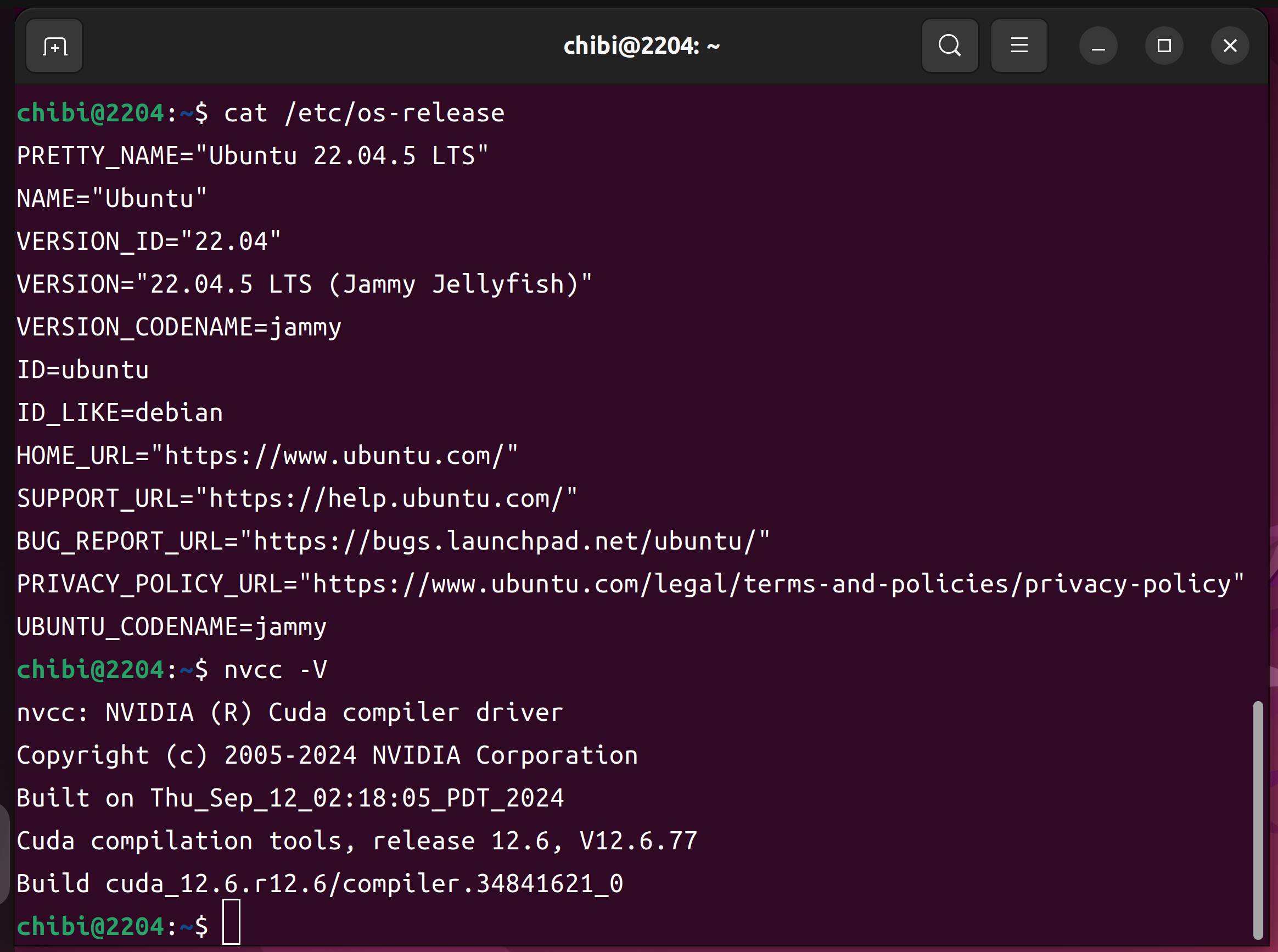This screenshot has width=1278, height=952.
Task: Click the https://help.ubuntu.com/ support link
Action: [x=386, y=499]
